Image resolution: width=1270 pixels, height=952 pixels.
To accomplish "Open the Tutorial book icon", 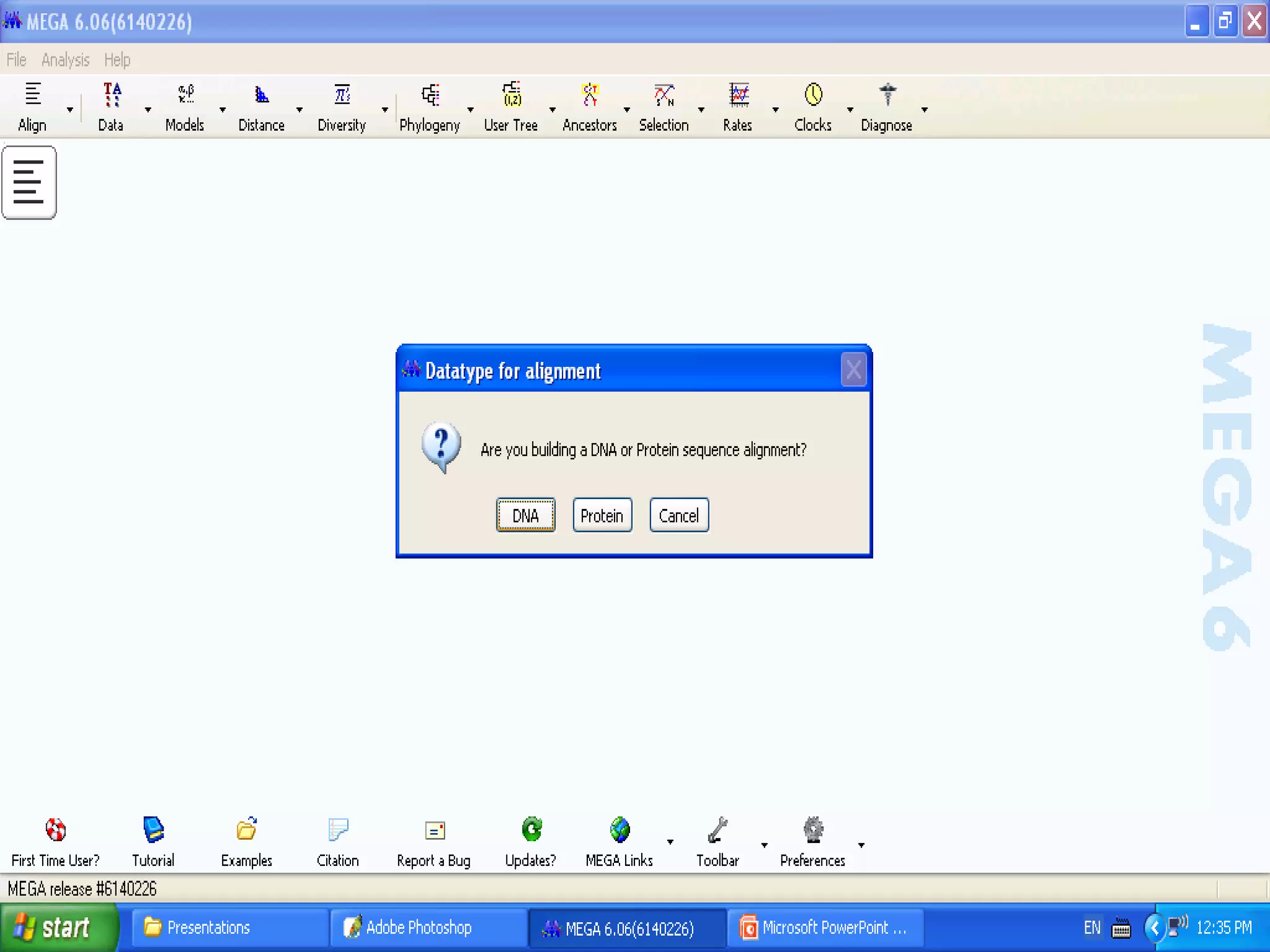I will tap(153, 830).
